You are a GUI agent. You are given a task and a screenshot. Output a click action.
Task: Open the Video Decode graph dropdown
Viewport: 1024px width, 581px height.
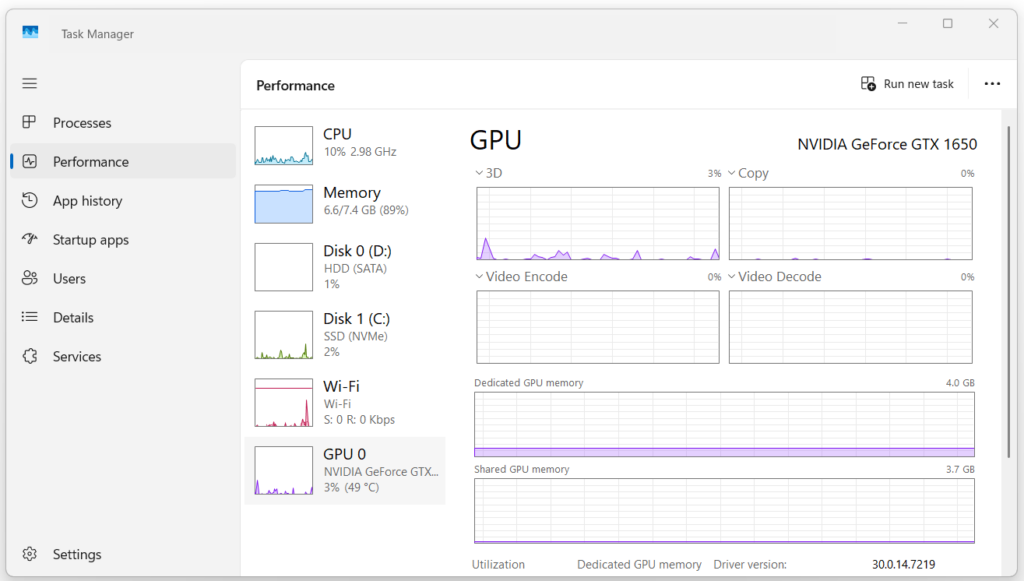coord(732,276)
